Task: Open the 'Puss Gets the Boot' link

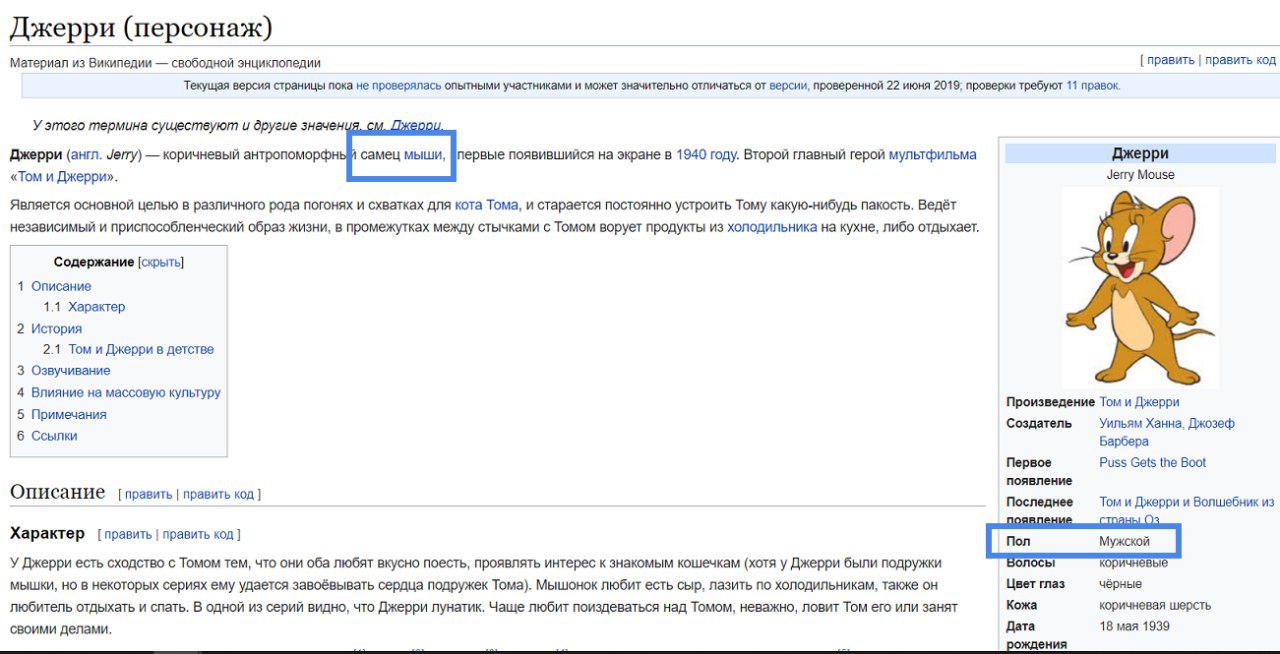Action: [x=1152, y=463]
